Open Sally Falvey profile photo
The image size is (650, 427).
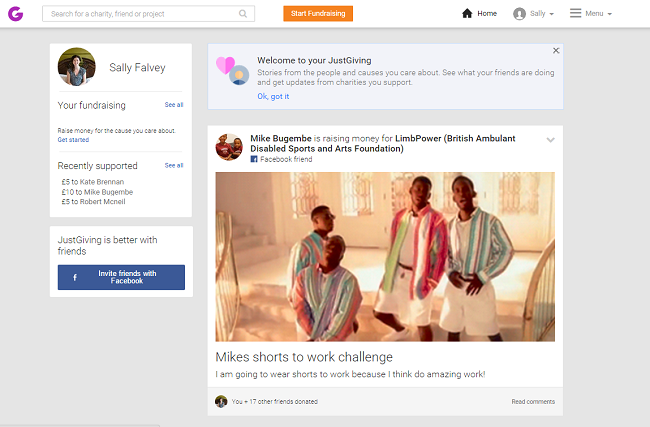click(77, 67)
